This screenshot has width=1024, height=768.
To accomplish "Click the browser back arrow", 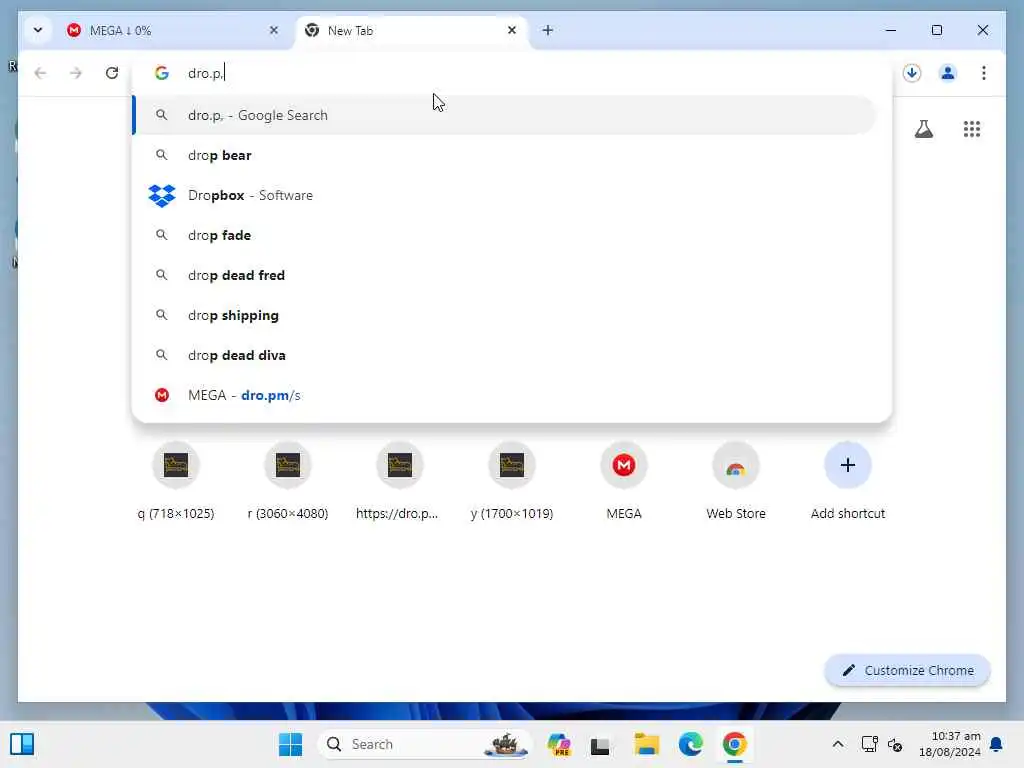I will tap(40, 73).
